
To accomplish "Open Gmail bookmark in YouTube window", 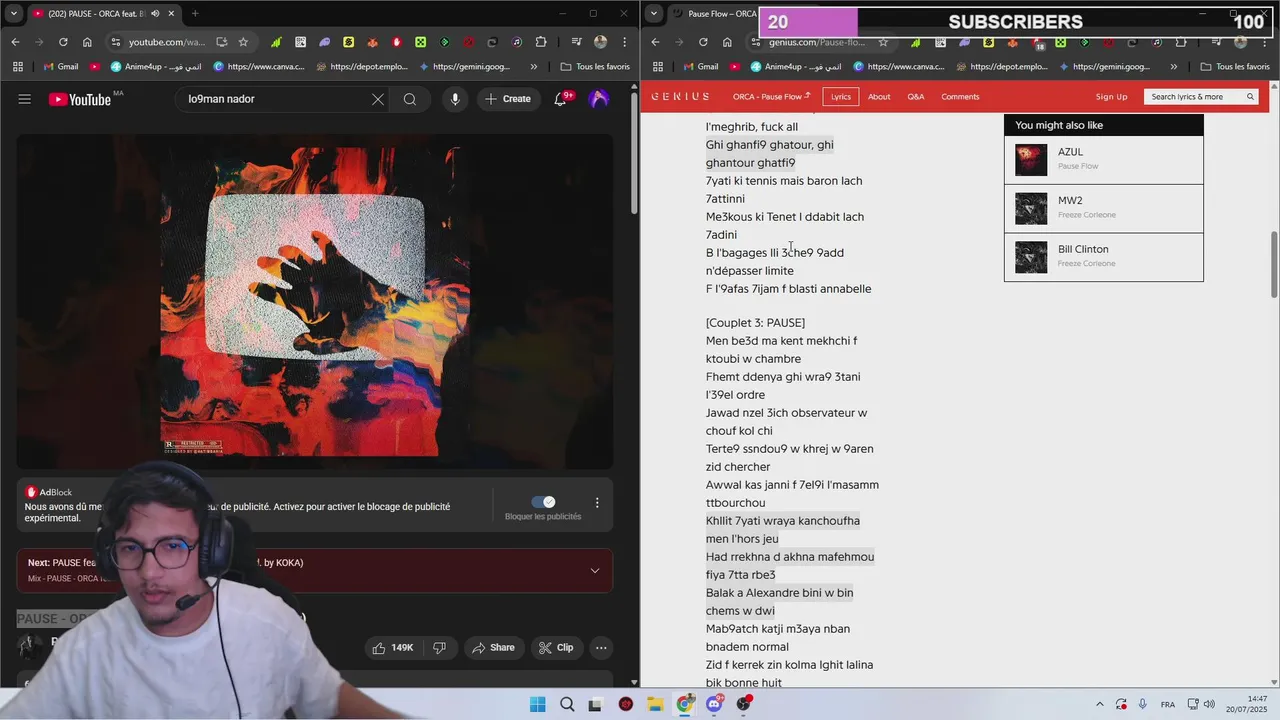I will pyautogui.click(x=60, y=67).
